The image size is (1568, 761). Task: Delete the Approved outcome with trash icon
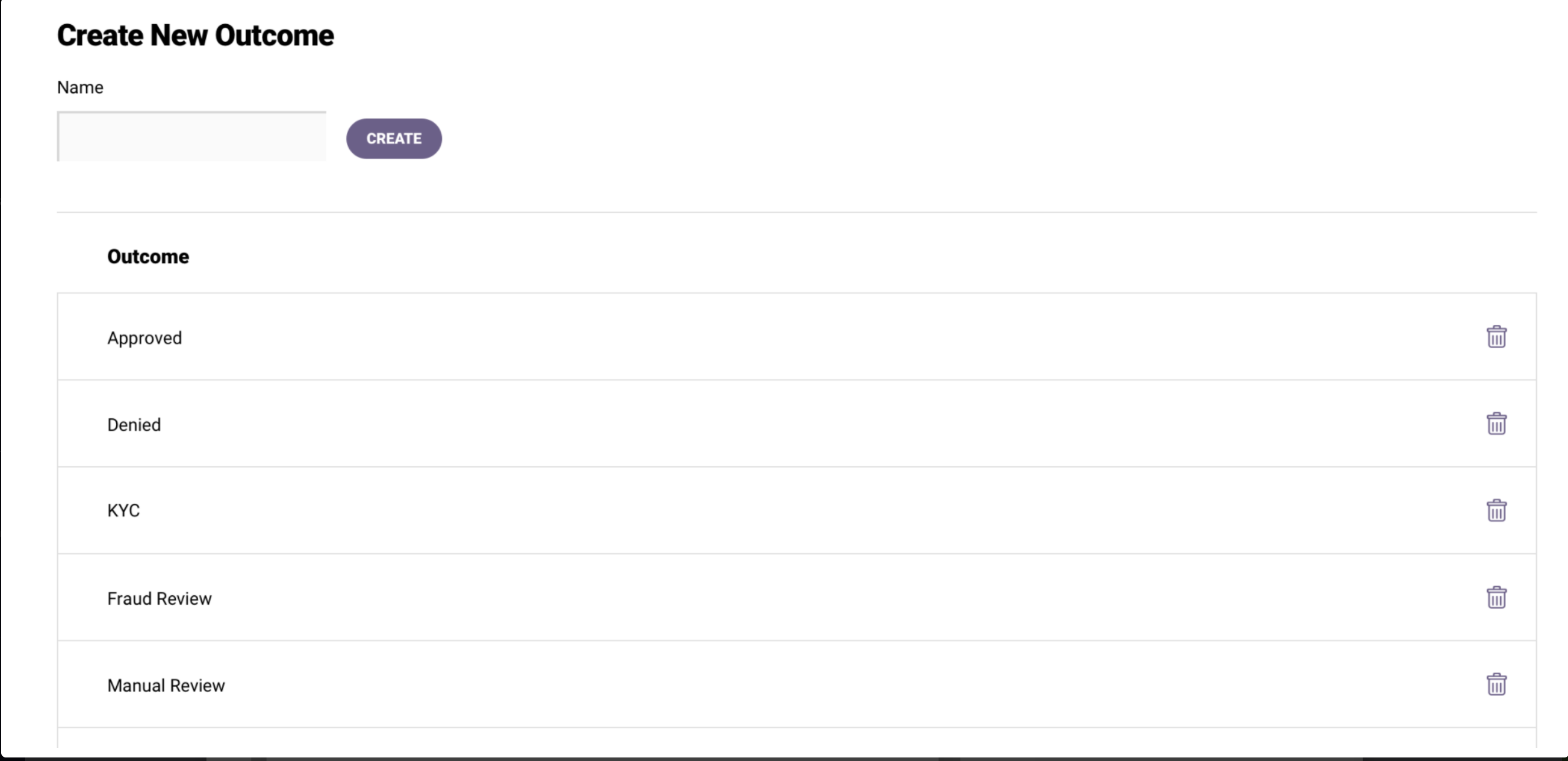tap(1496, 337)
